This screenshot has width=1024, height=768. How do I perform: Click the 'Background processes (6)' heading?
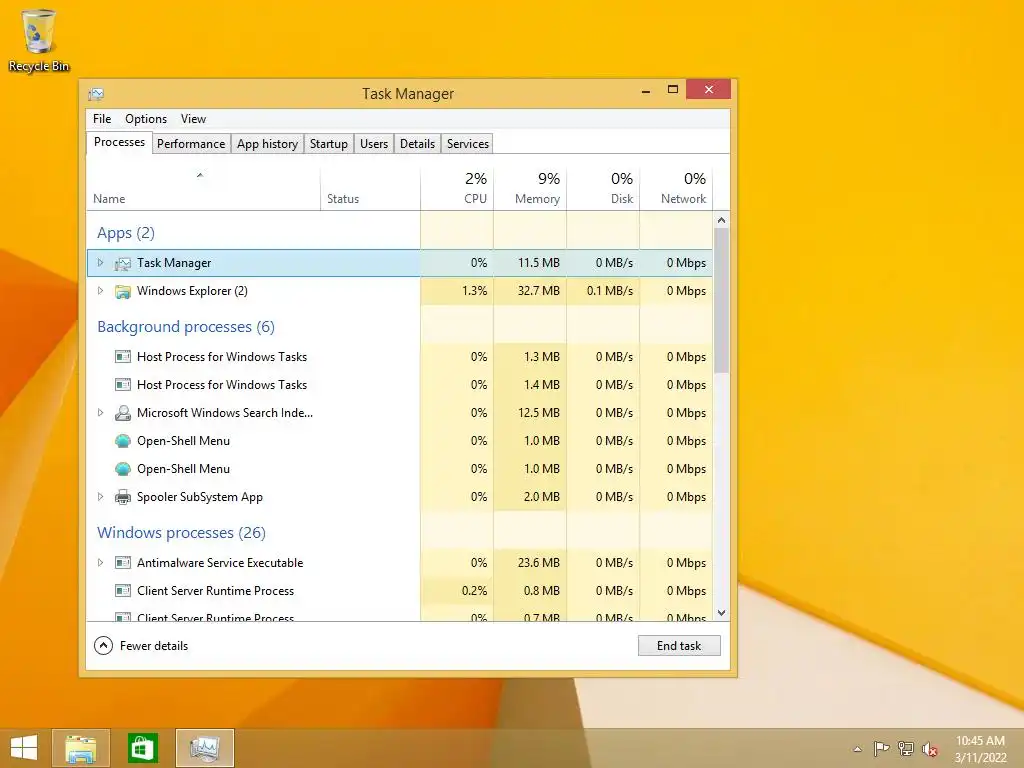click(186, 327)
